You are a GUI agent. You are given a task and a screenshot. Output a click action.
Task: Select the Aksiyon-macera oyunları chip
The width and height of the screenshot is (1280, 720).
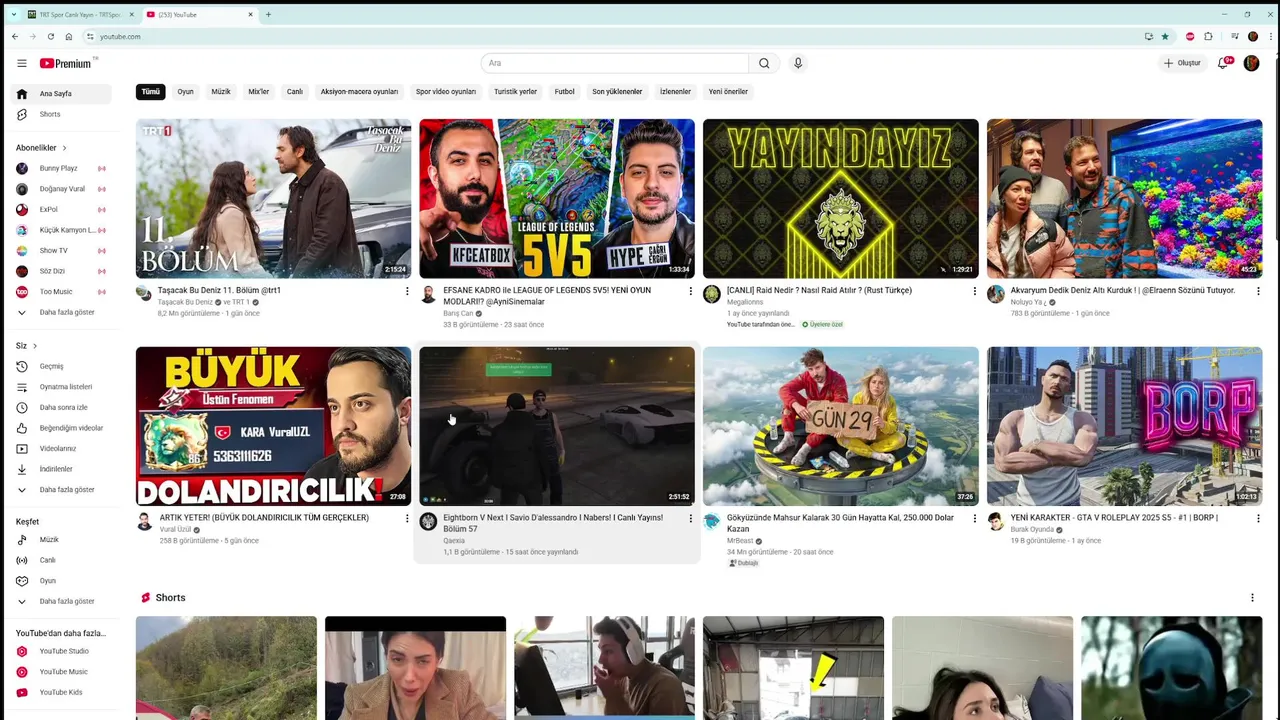tap(359, 92)
